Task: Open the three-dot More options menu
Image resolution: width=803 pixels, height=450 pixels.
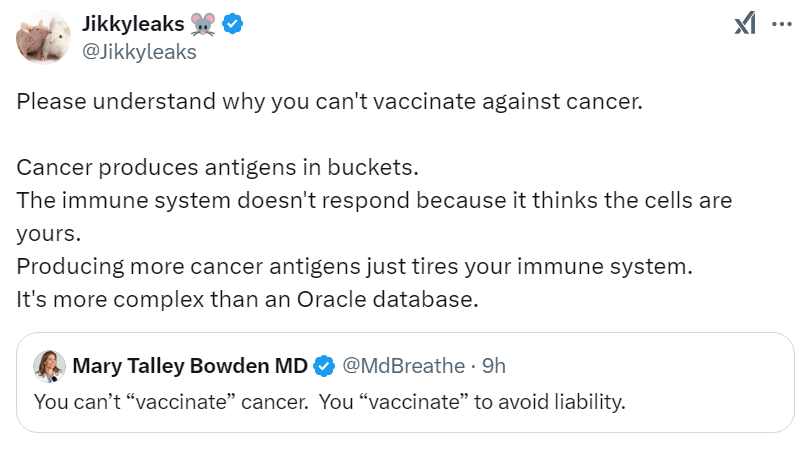Action: pyautogui.click(x=779, y=26)
